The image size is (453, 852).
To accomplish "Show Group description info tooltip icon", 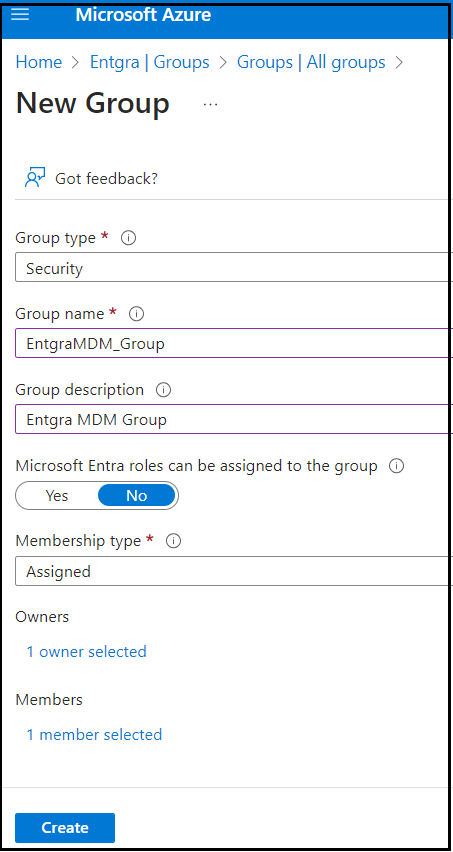I will [163, 390].
